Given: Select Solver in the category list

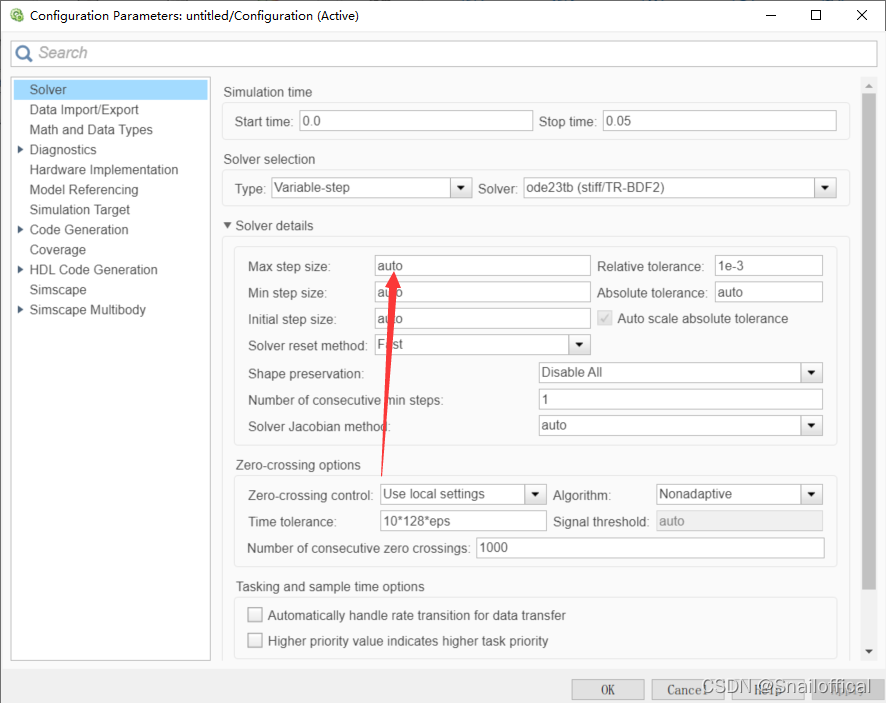Looking at the screenshot, I should click(x=111, y=90).
